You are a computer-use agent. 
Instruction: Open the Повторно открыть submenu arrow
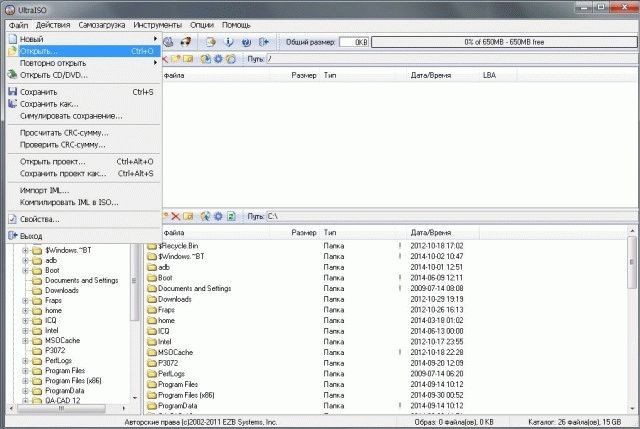155,63
